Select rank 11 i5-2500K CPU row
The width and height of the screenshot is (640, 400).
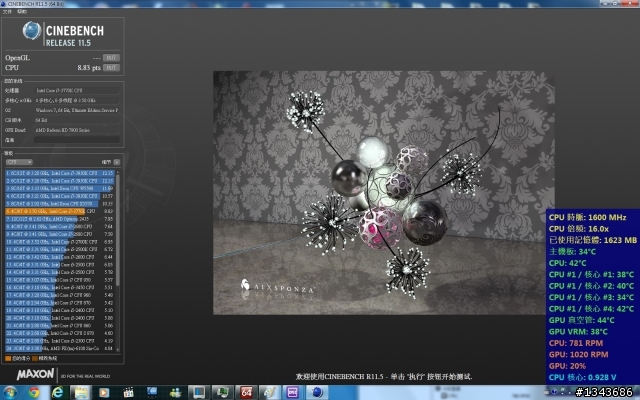(60, 249)
